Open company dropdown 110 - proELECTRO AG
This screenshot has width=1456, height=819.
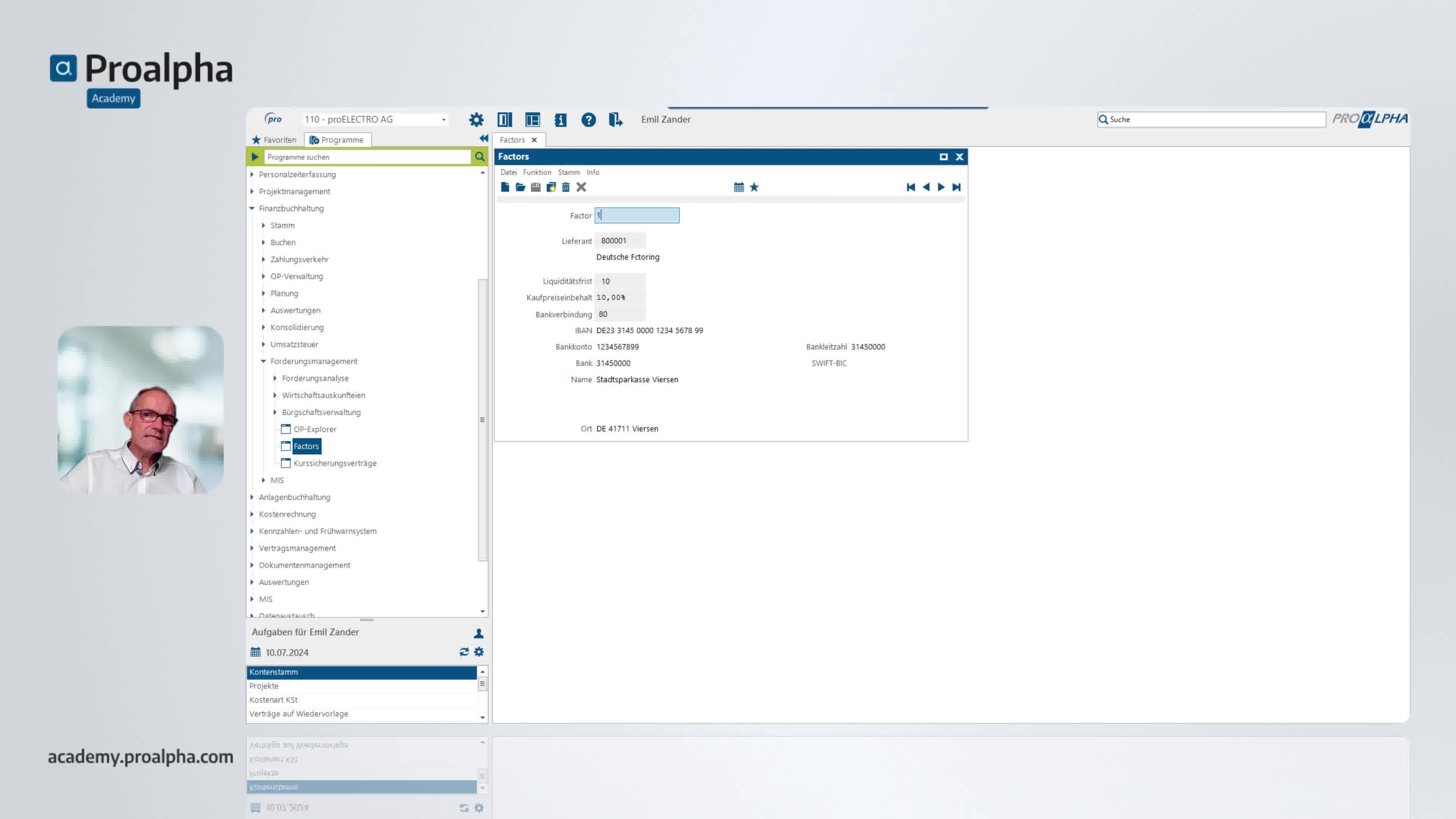(x=375, y=119)
